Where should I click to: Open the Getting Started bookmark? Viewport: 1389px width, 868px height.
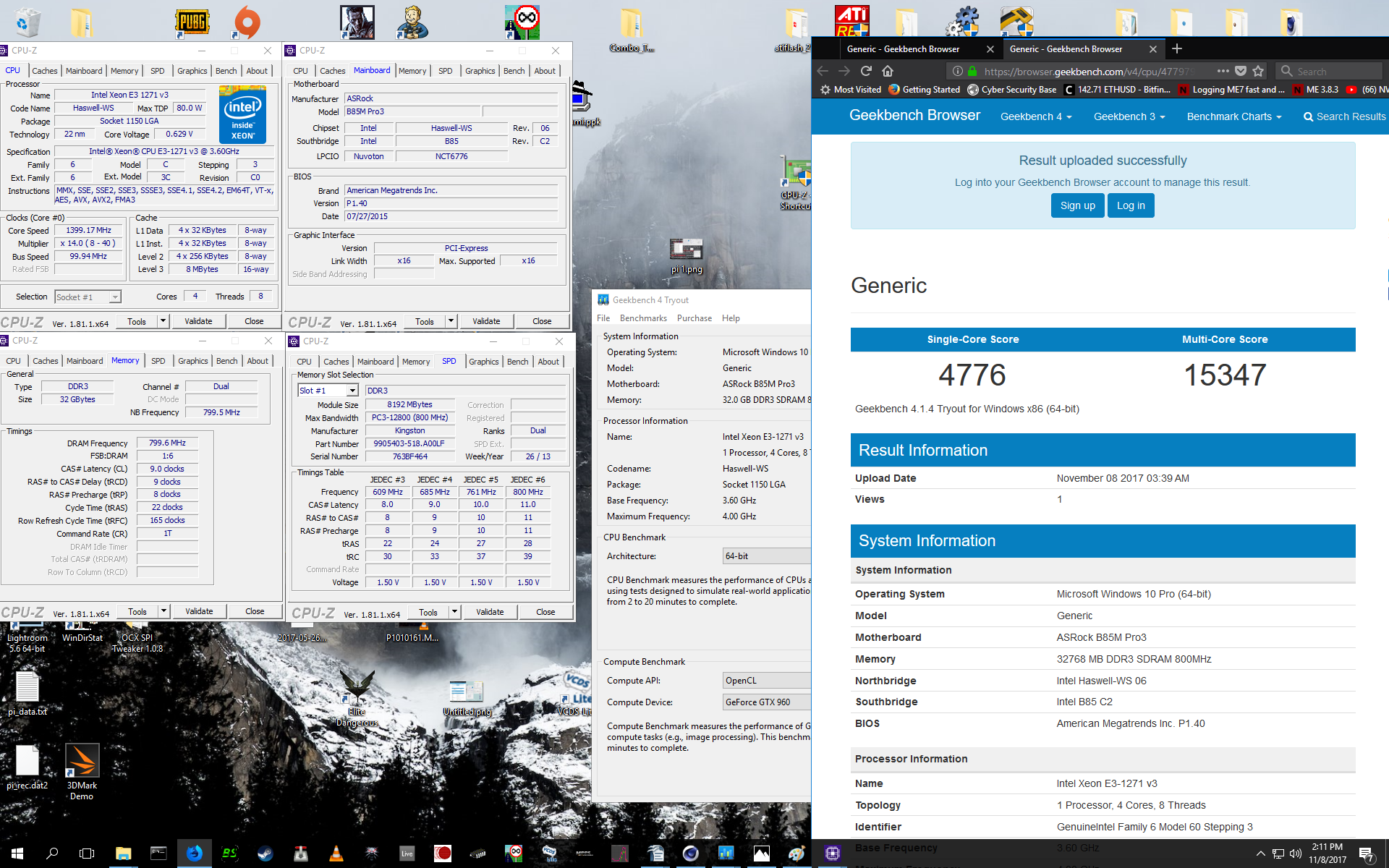pyautogui.click(x=924, y=90)
